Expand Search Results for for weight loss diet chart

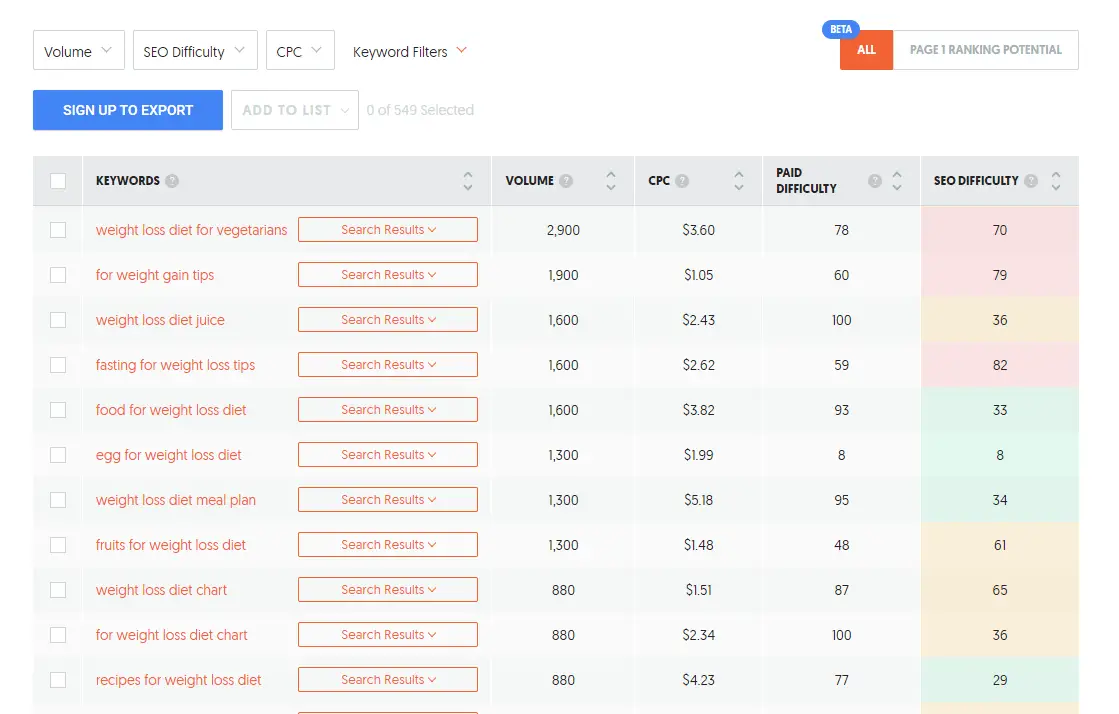point(388,635)
